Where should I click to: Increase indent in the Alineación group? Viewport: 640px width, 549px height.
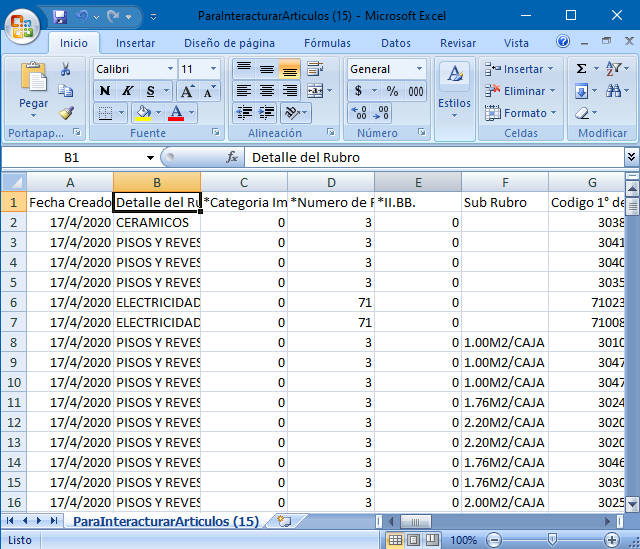[267, 113]
